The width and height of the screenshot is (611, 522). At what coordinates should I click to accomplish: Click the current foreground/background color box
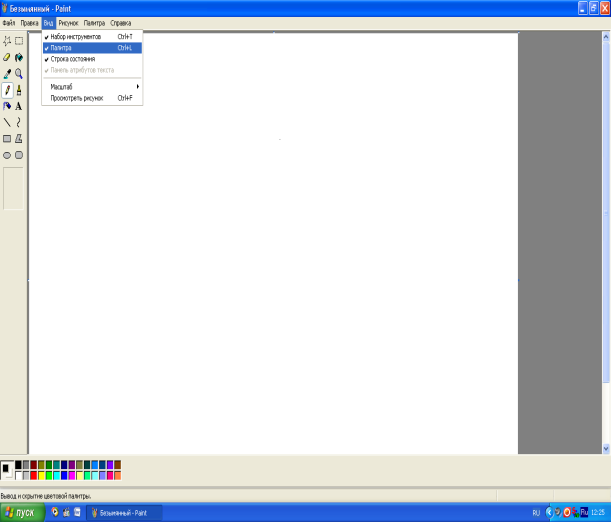coord(7,470)
